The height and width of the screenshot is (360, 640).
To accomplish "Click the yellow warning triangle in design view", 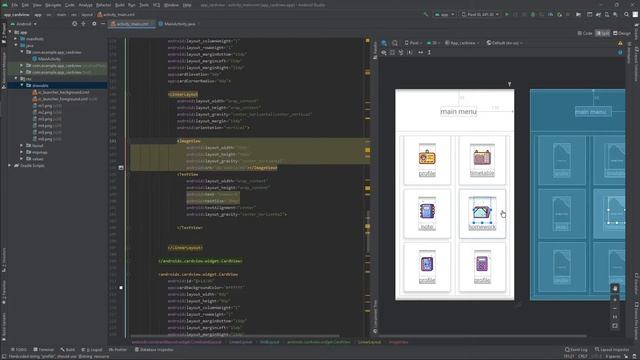I will click(x=620, y=43).
